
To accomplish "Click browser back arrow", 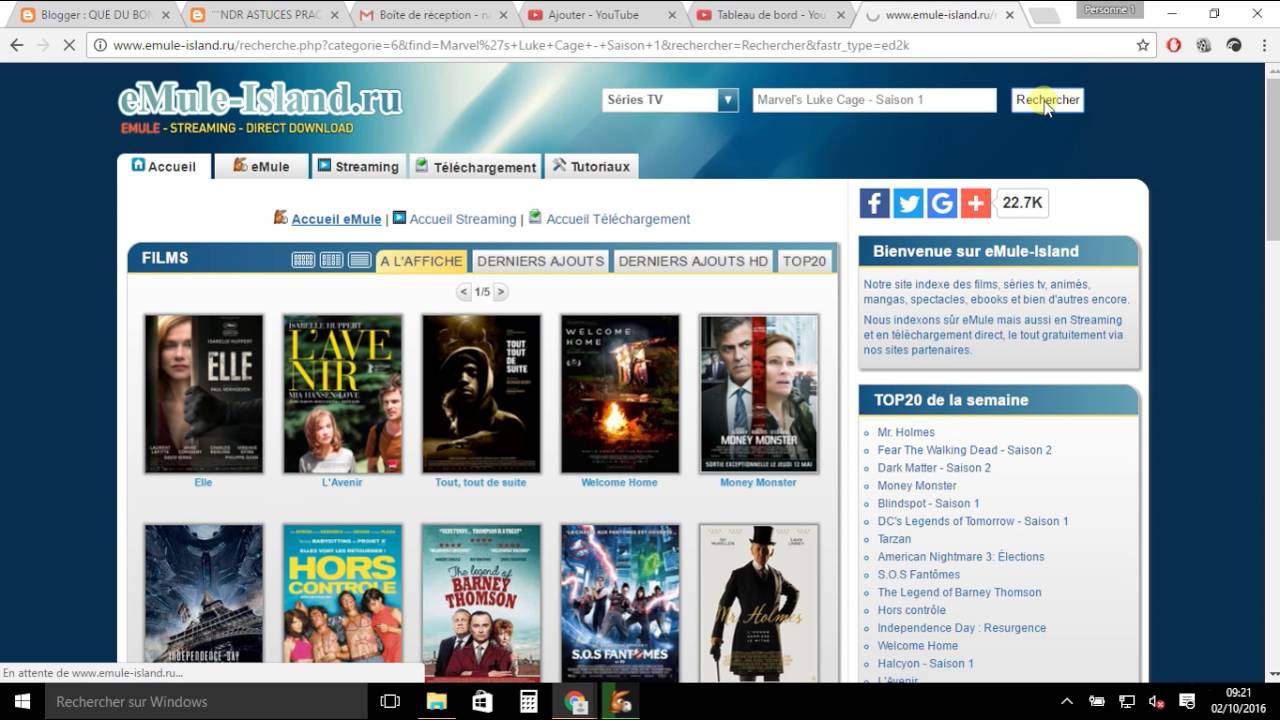I will click(x=16, y=45).
